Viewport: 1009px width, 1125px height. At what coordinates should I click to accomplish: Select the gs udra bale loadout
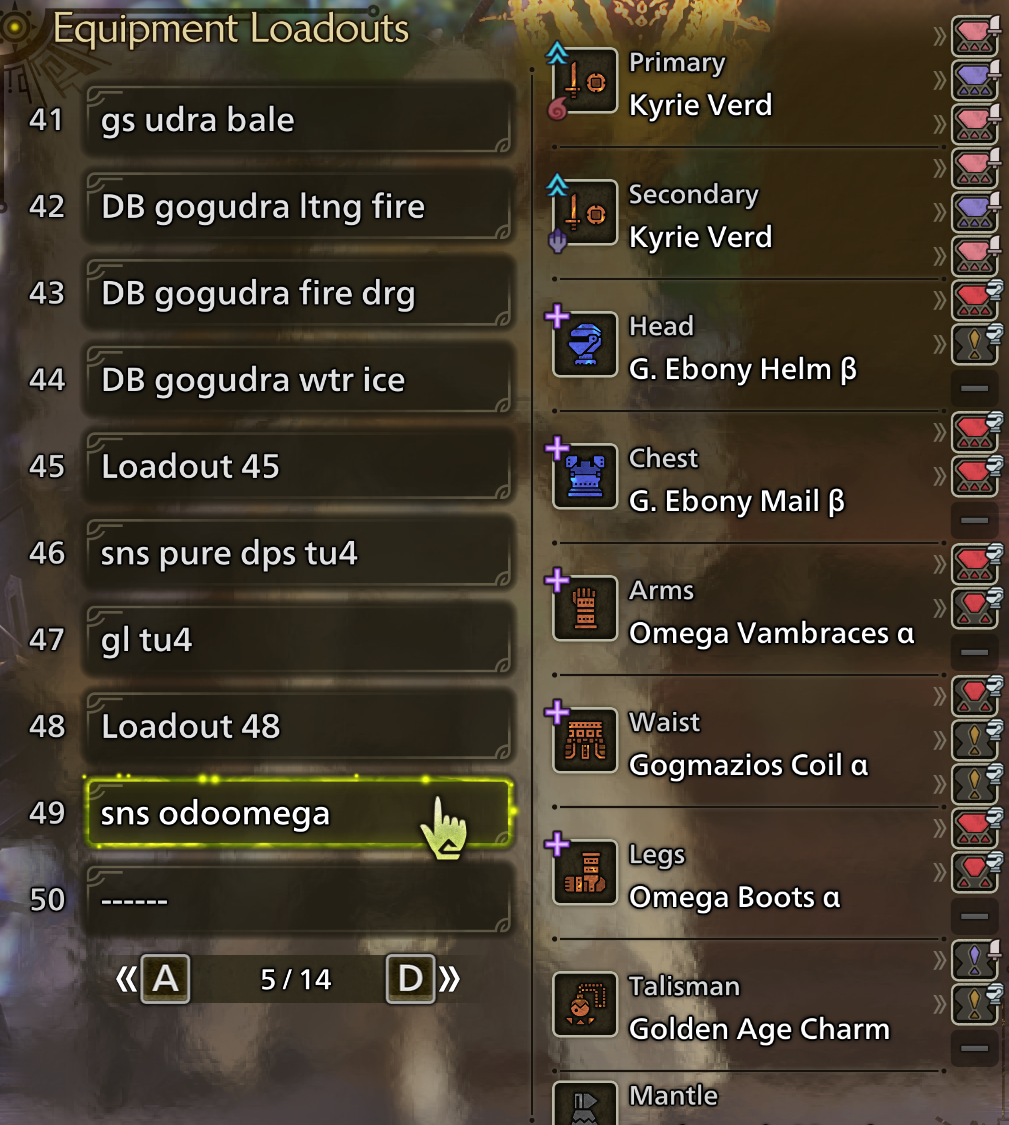299,120
